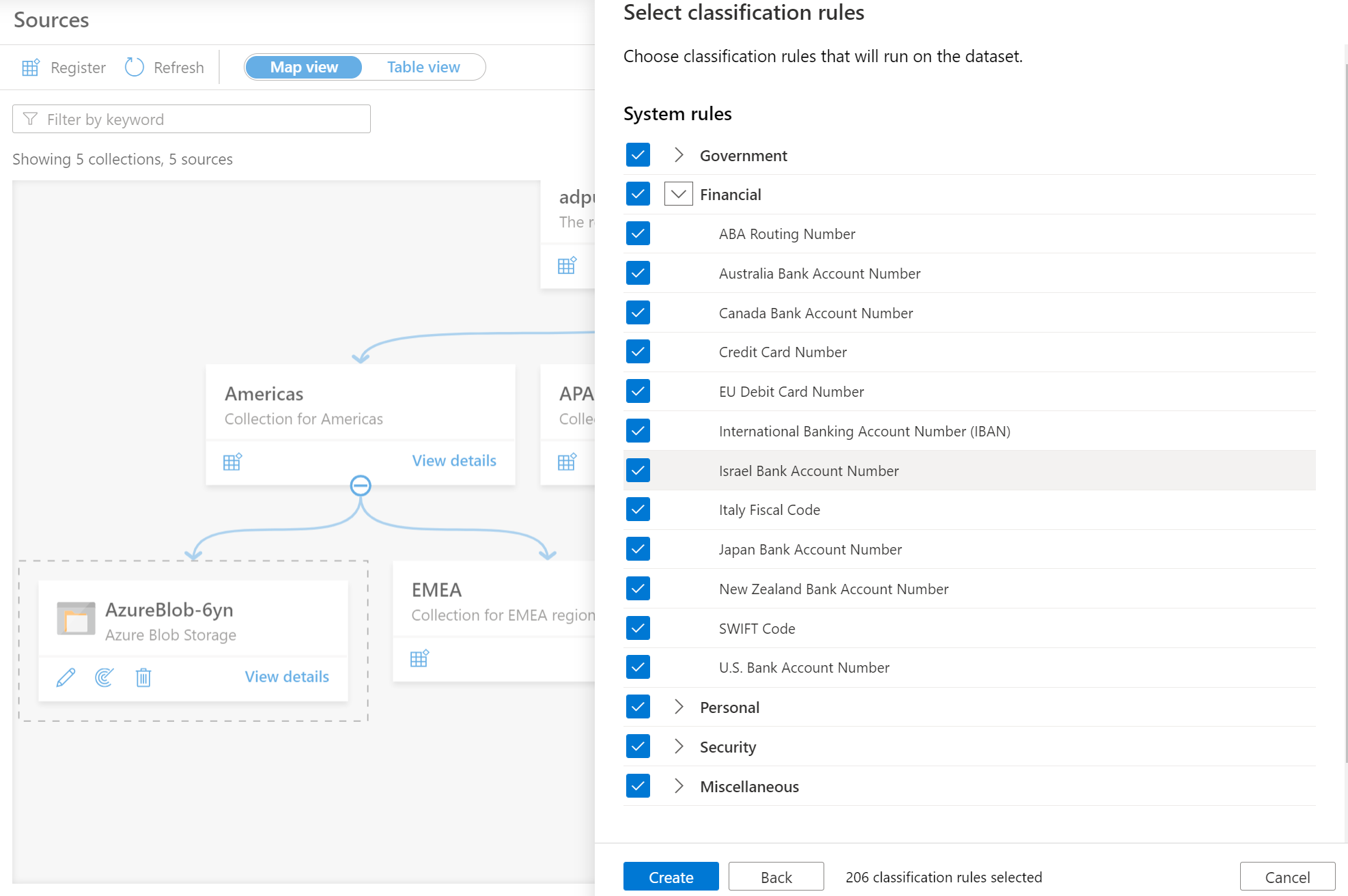Expand the Government classification rules category
The height and width of the screenshot is (896, 1348).
[x=677, y=154]
